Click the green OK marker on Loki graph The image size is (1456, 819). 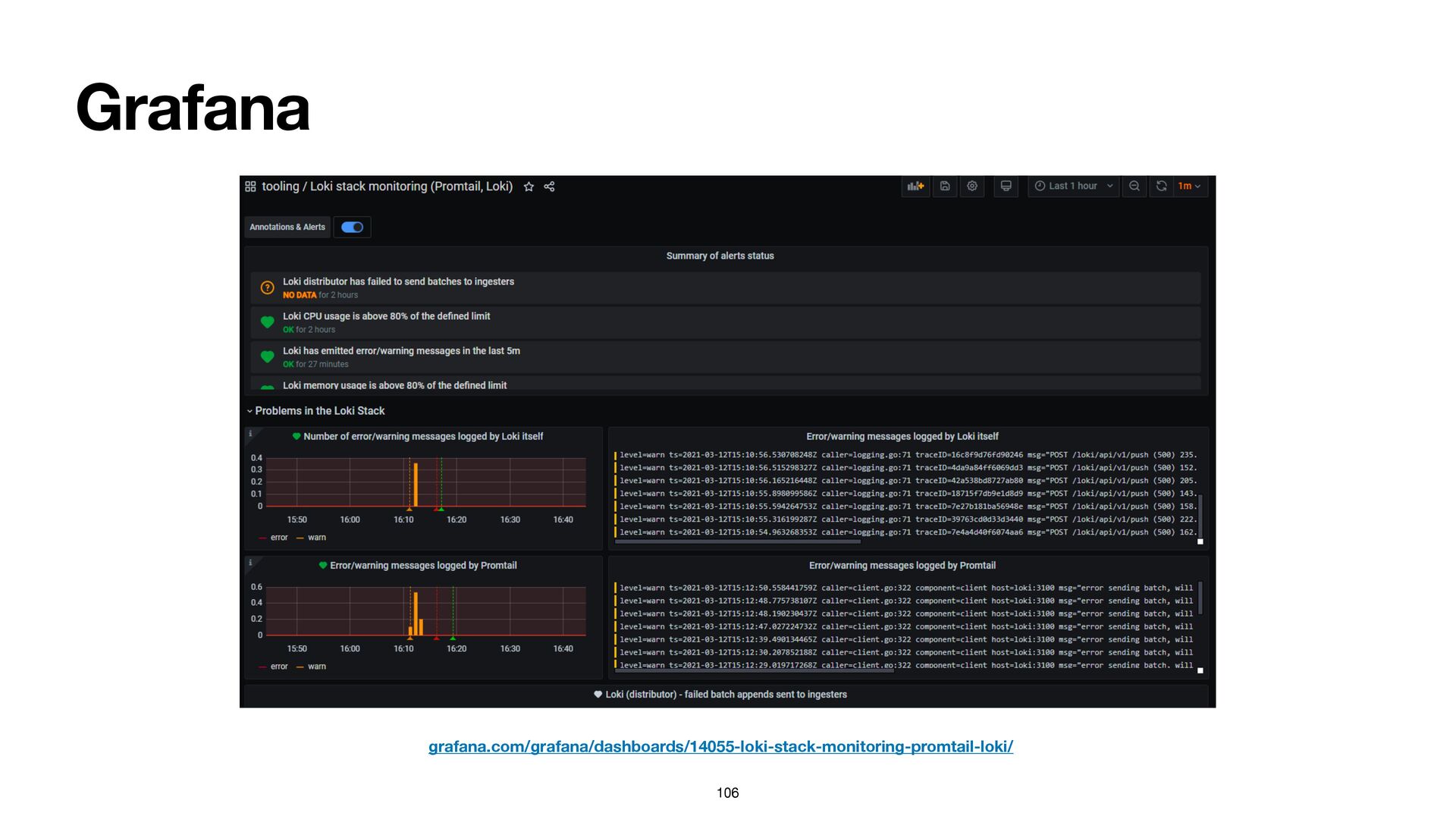tap(441, 510)
